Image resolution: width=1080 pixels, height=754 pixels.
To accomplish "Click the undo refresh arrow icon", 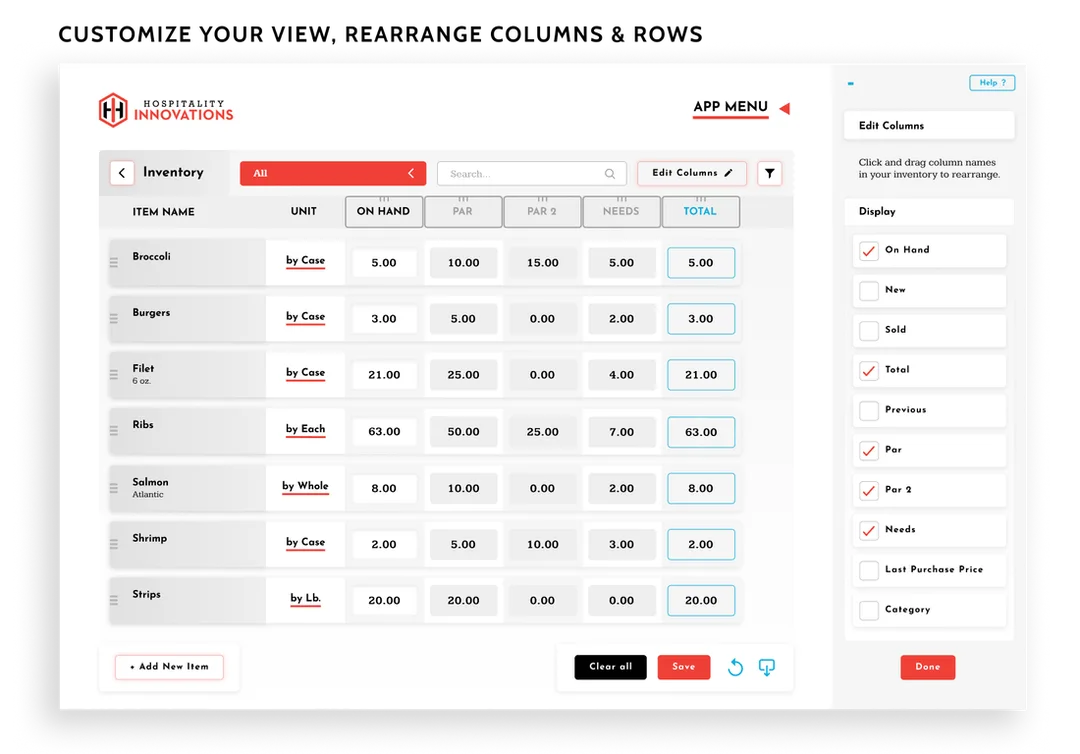I will 735,667.
